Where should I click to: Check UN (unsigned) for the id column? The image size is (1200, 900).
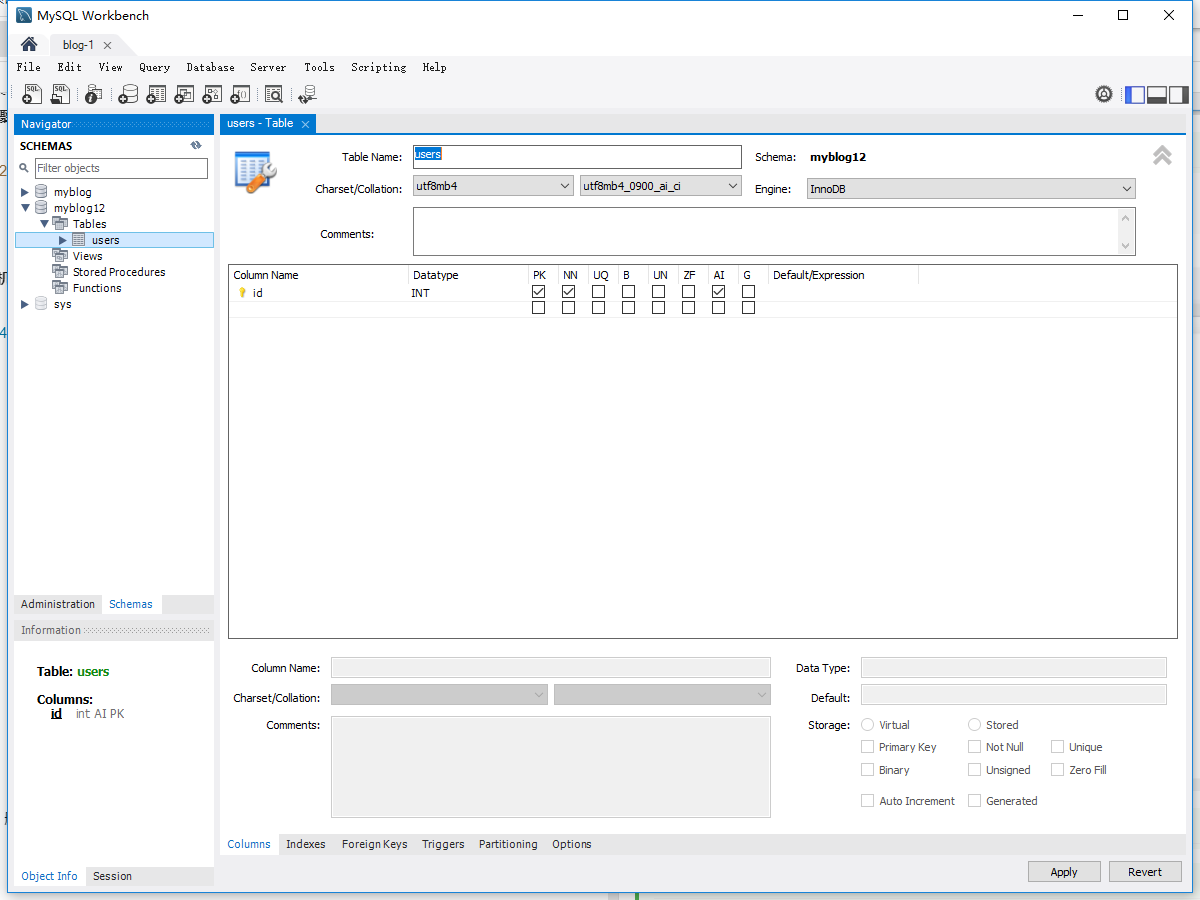pos(658,292)
